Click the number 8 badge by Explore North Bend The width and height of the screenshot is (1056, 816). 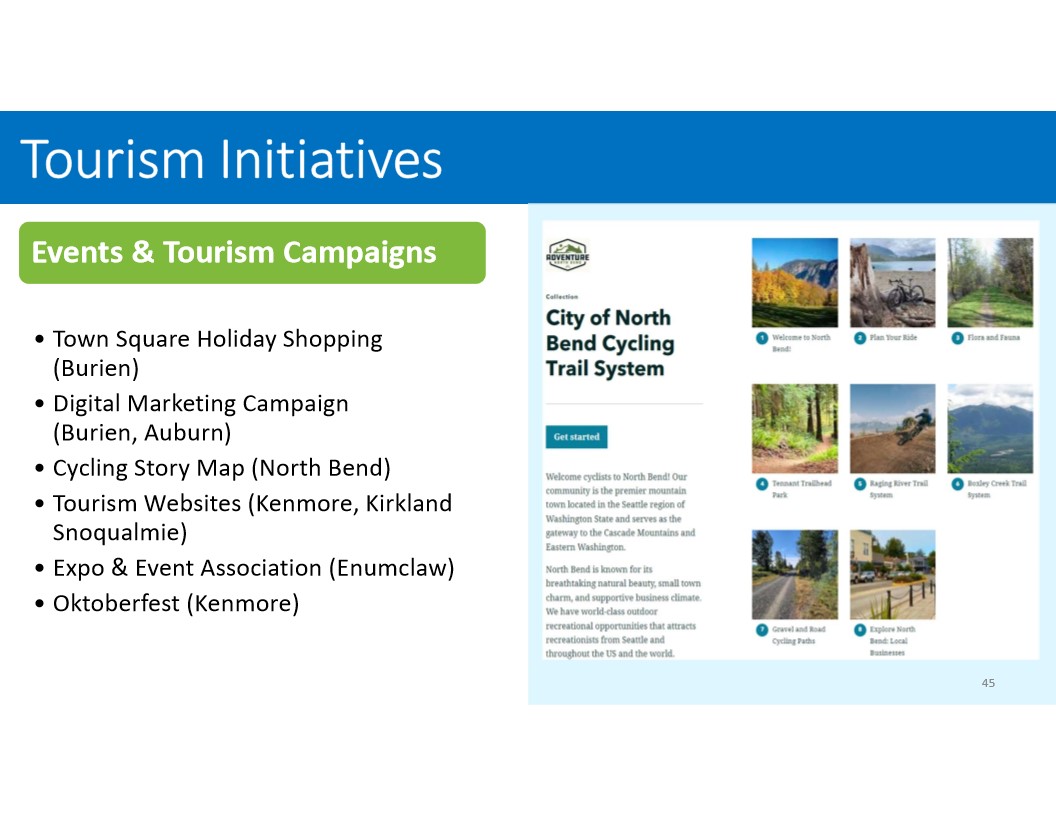pyautogui.click(x=859, y=630)
